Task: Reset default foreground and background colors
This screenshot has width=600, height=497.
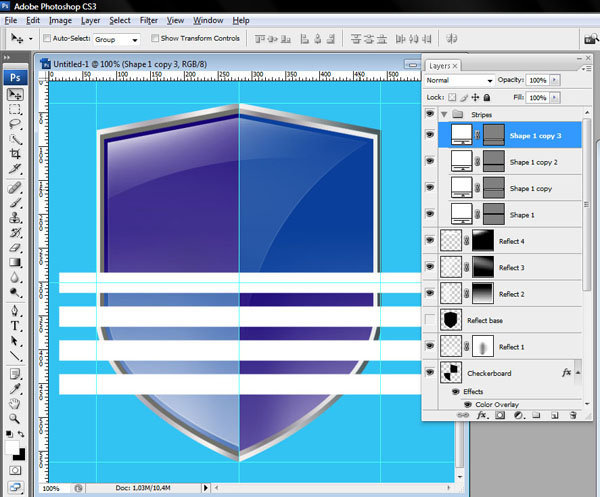Action: [x=9, y=434]
